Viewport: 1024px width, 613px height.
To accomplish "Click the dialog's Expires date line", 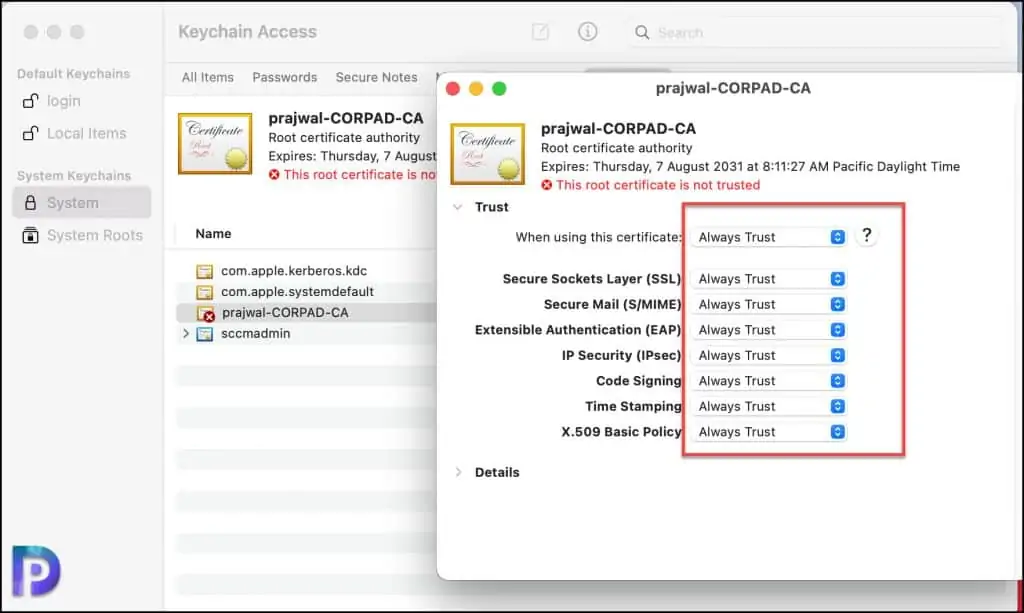I will pyautogui.click(x=750, y=166).
